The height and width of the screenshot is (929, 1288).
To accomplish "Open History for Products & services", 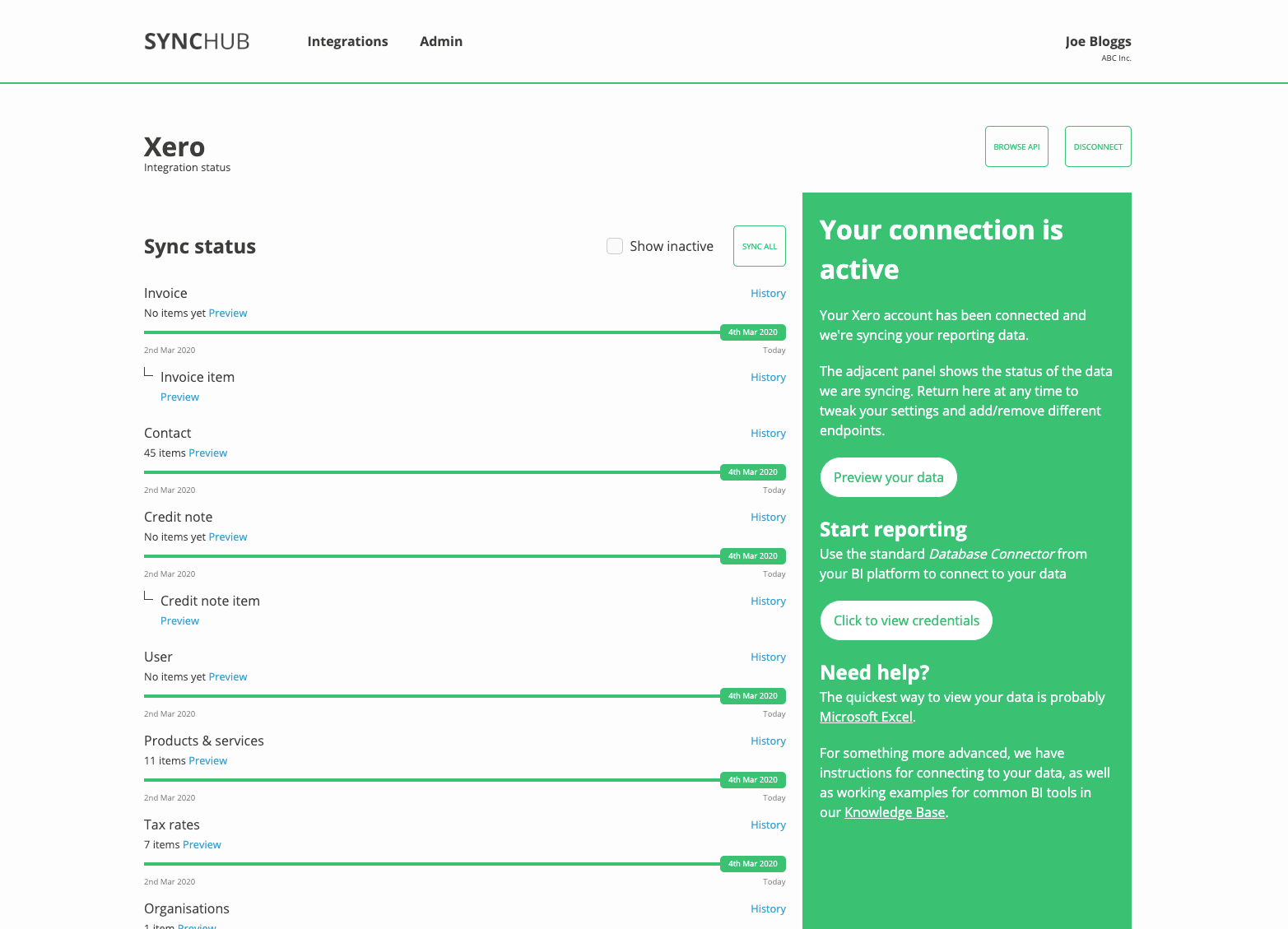I will pyautogui.click(x=768, y=741).
